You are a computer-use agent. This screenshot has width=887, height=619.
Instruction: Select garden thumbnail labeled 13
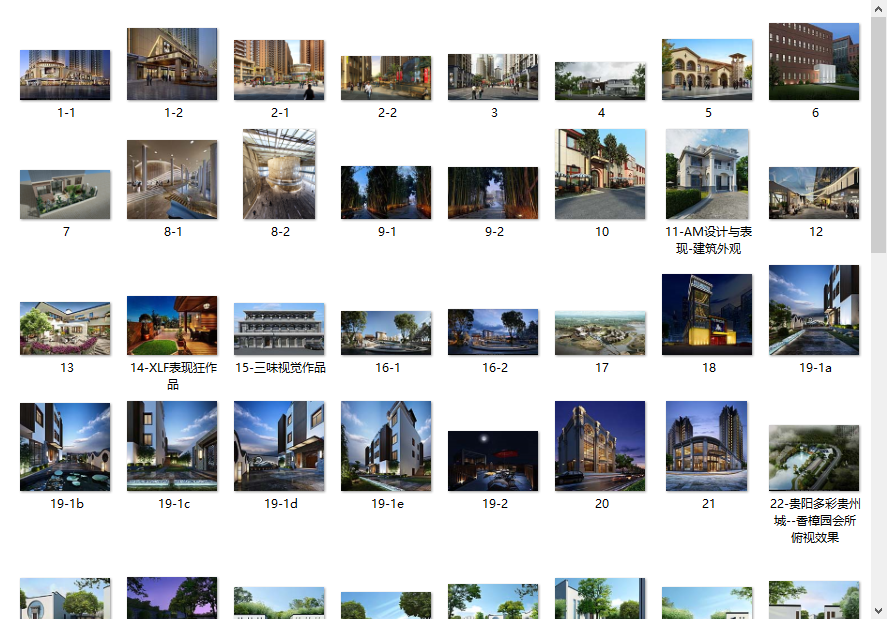(65, 328)
